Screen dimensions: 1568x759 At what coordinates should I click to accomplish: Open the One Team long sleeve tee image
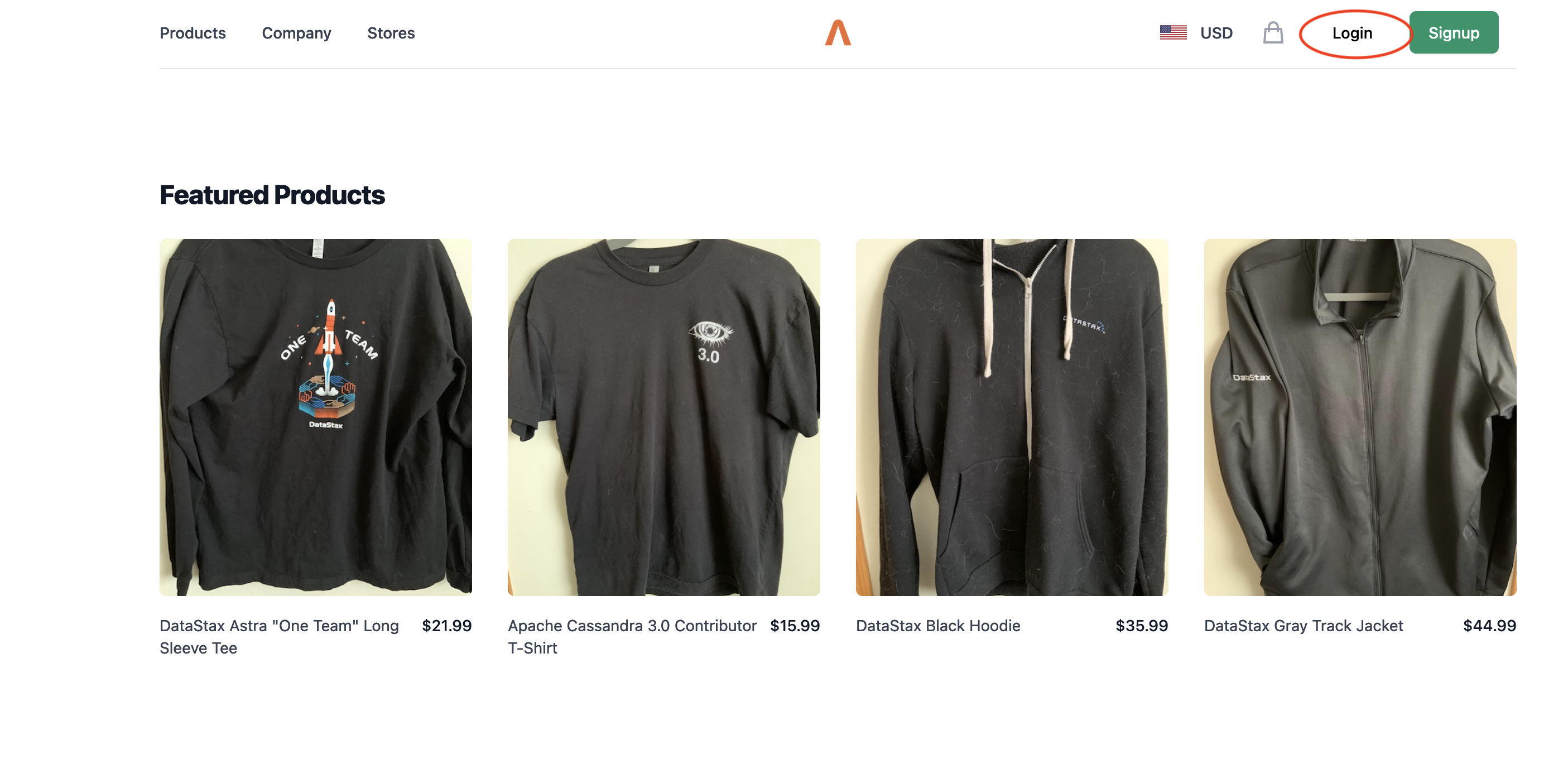pyautogui.click(x=315, y=417)
